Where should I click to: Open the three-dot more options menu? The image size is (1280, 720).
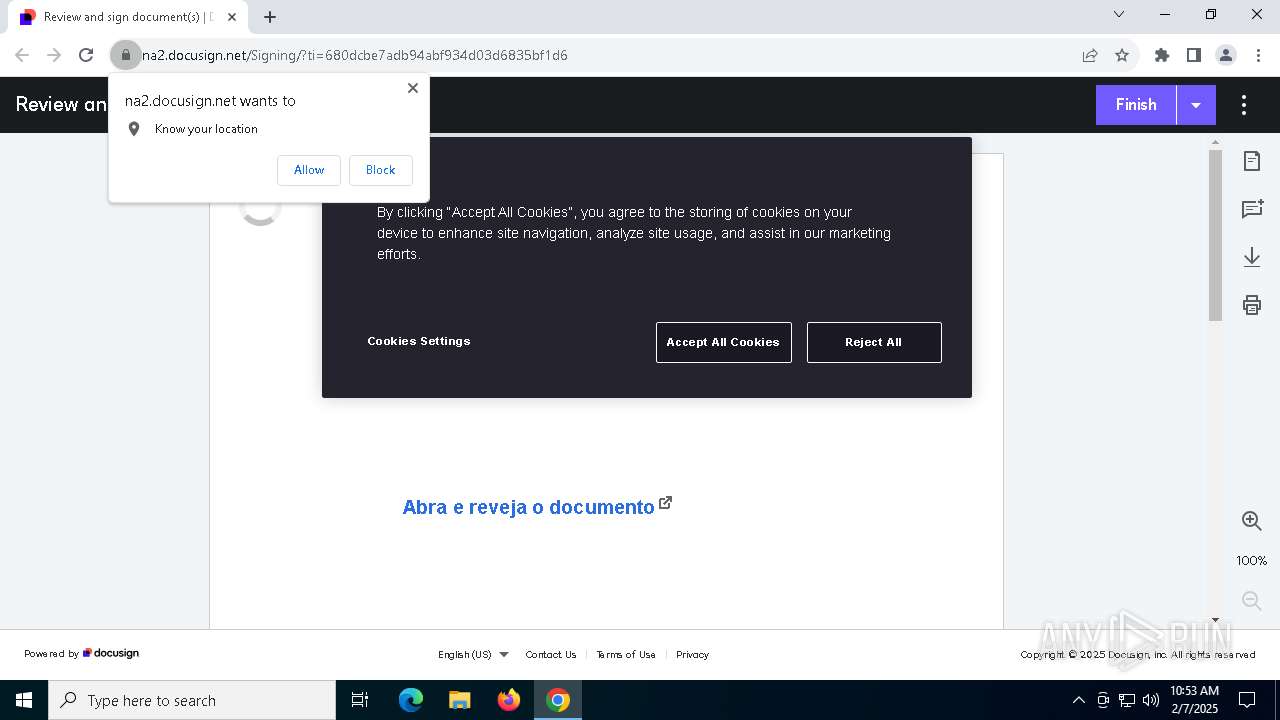click(x=1244, y=105)
